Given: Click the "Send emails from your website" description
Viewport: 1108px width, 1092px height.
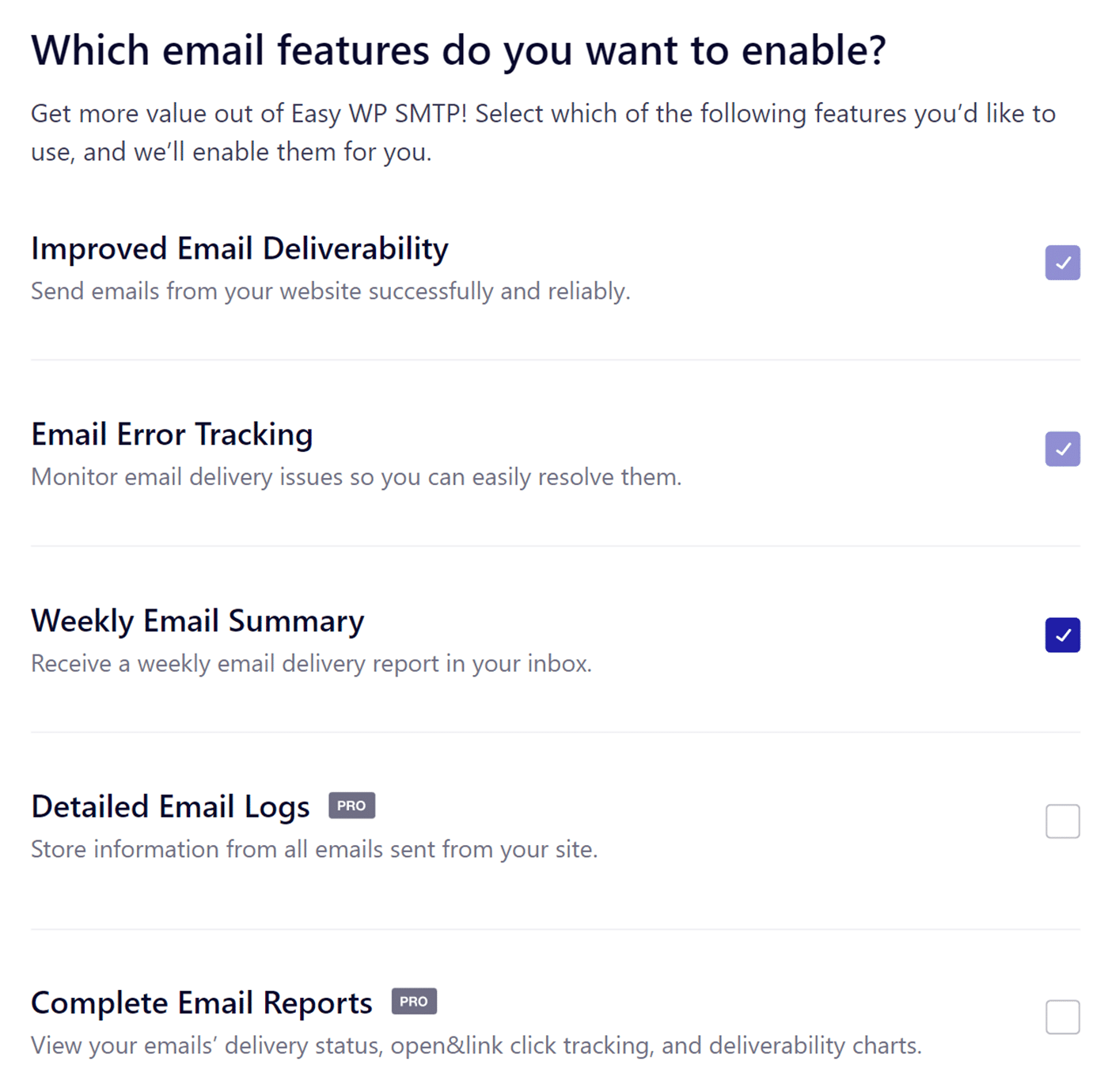Looking at the screenshot, I should (x=330, y=291).
